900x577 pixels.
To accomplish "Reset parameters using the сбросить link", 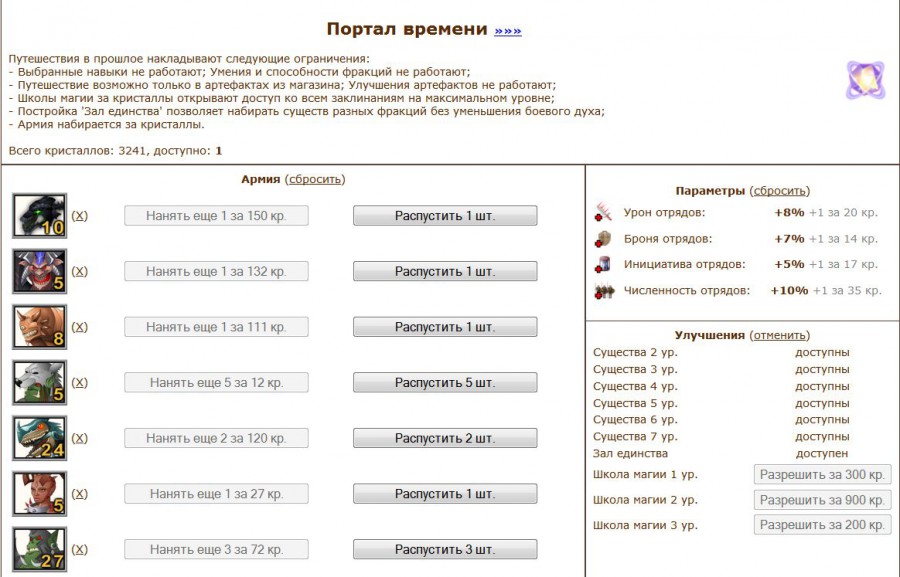I will (x=780, y=190).
